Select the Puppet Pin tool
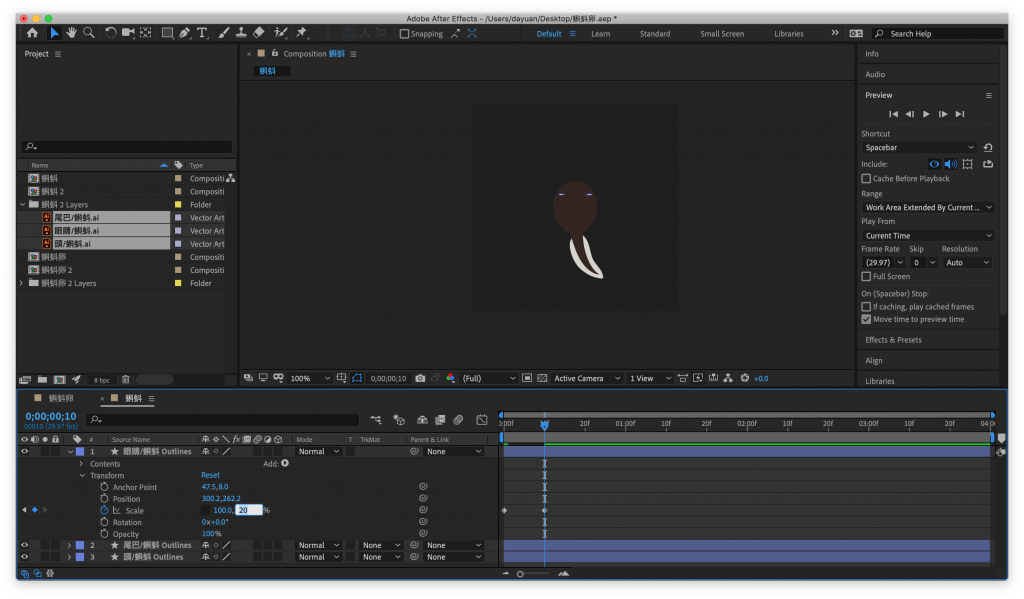This screenshot has height=599, width=1024. 301,33
